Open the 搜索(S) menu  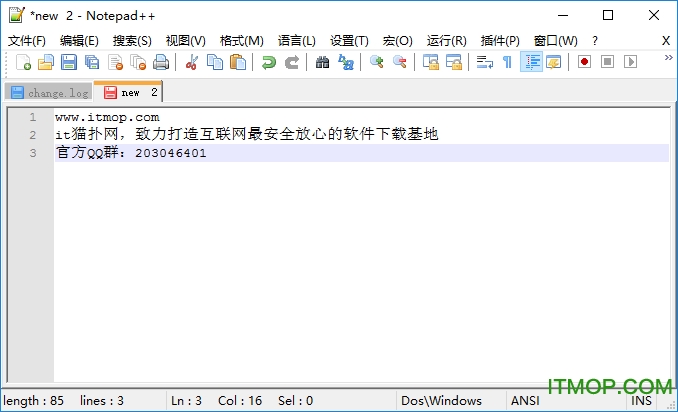pyautogui.click(x=132, y=41)
